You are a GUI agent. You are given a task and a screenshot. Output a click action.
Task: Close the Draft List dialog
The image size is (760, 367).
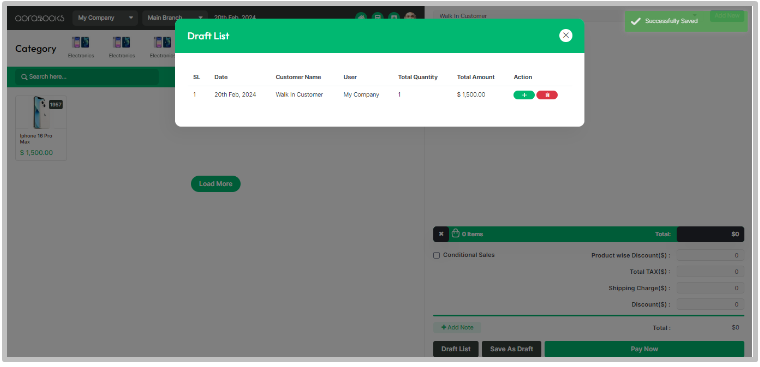(565, 35)
